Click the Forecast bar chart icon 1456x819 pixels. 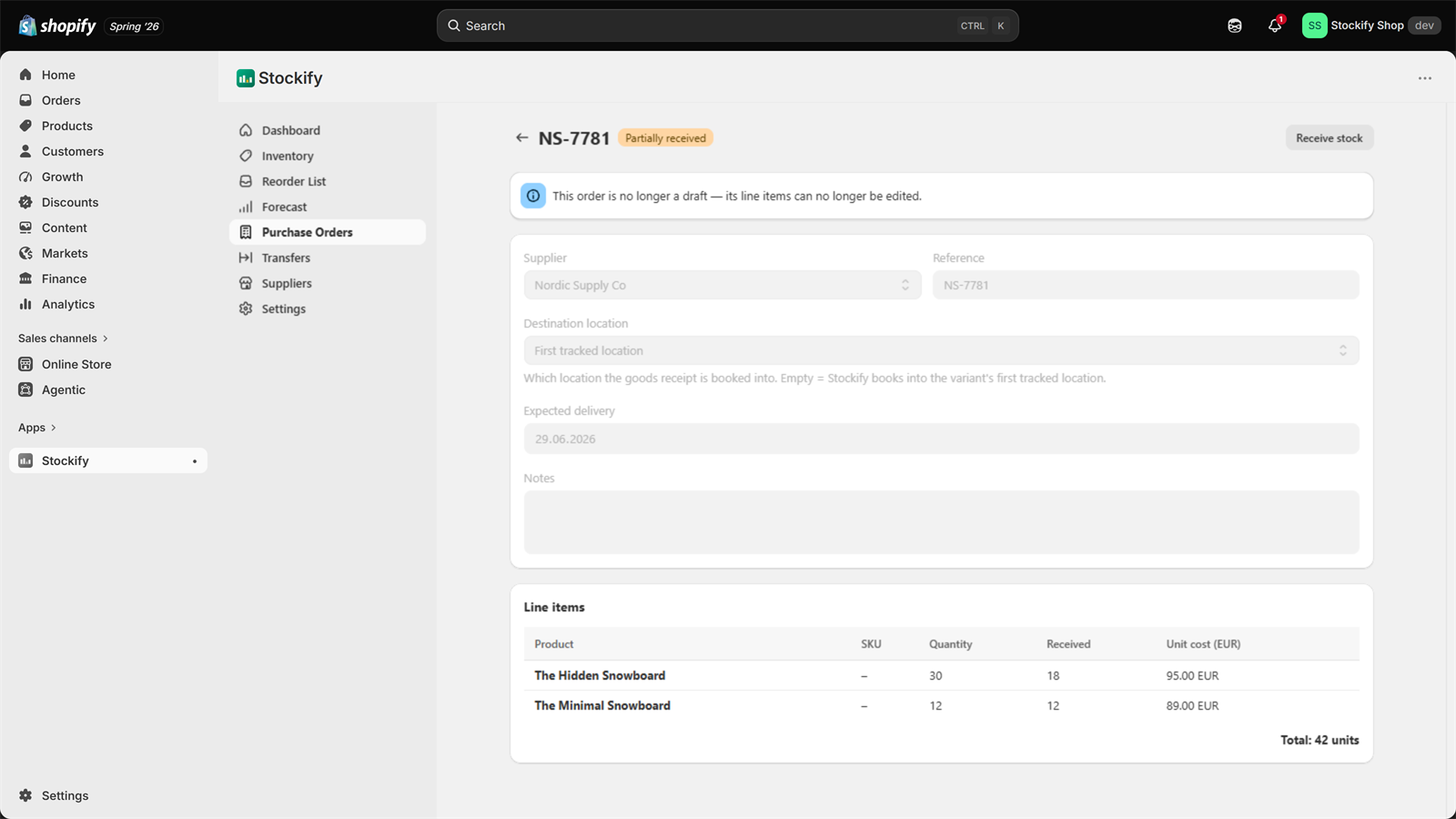tap(246, 207)
